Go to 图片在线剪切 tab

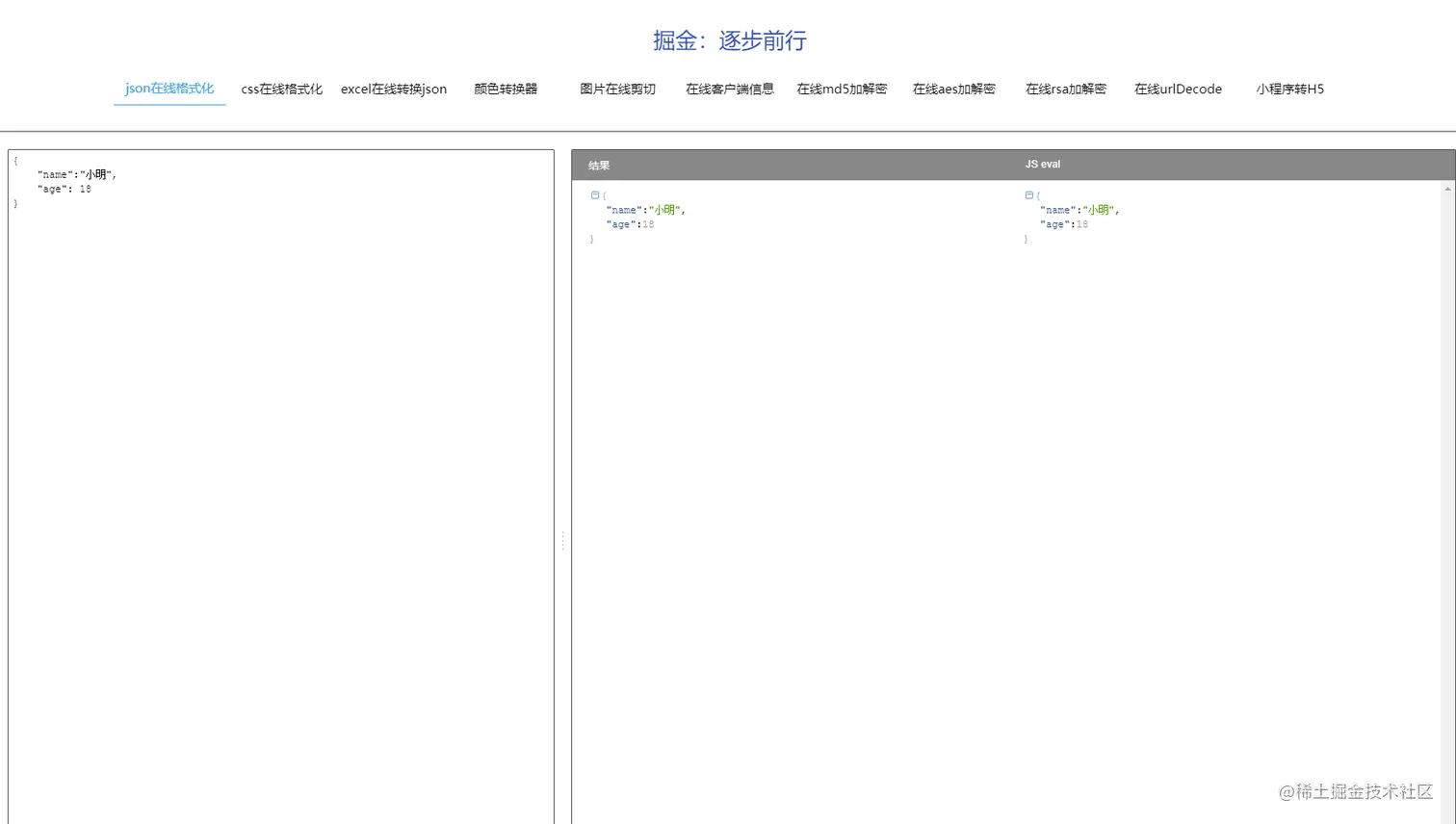(617, 89)
